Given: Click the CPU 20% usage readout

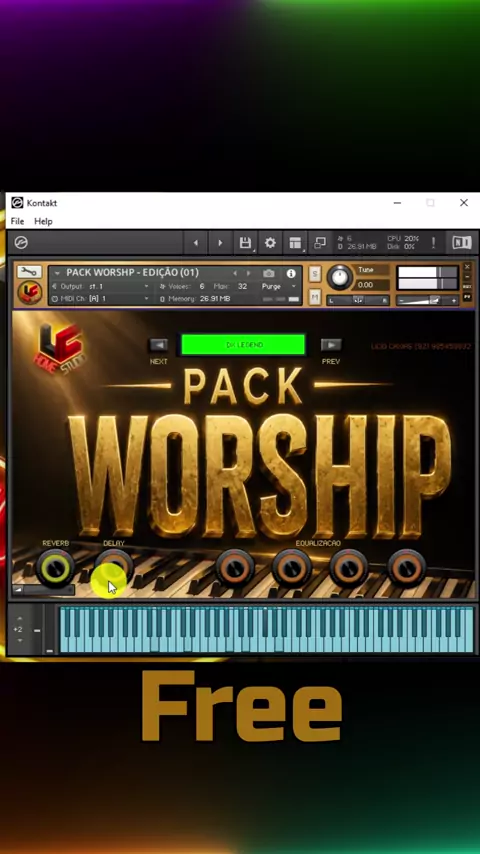Looking at the screenshot, I should tap(403, 239).
